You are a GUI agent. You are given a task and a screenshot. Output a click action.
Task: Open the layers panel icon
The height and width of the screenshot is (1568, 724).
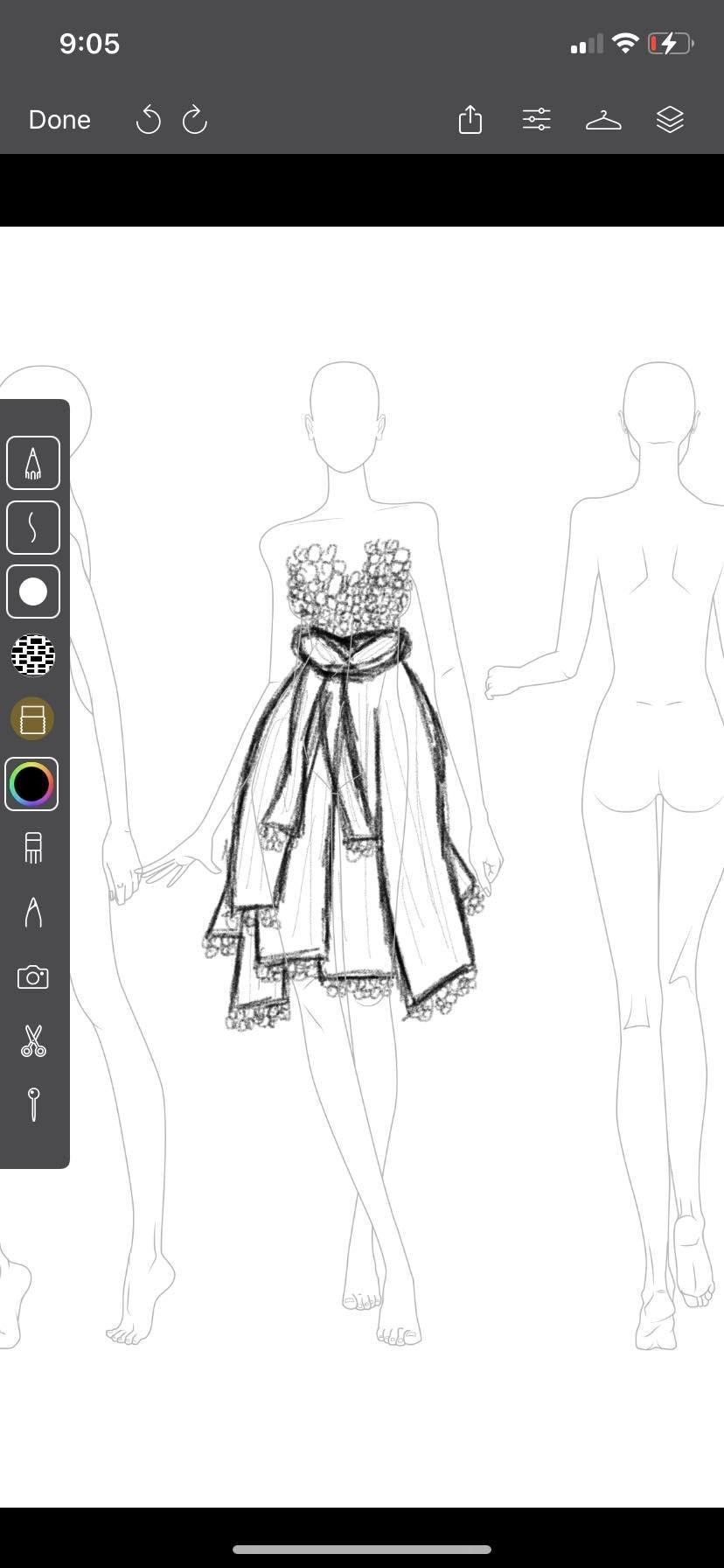coord(670,119)
